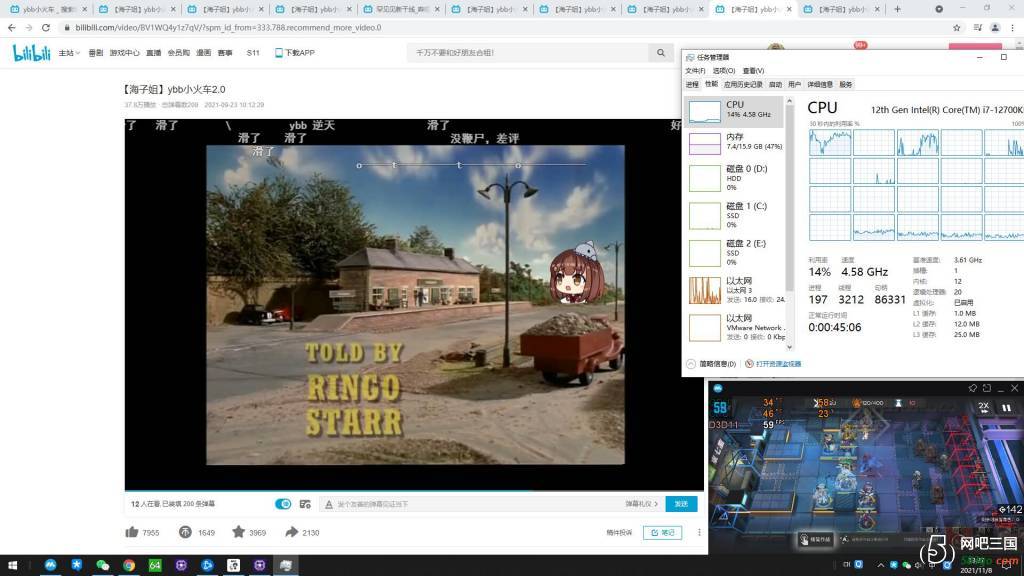Click the 下载APP phone icon link
This screenshot has height=576, width=1024.
tap(295, 53)
